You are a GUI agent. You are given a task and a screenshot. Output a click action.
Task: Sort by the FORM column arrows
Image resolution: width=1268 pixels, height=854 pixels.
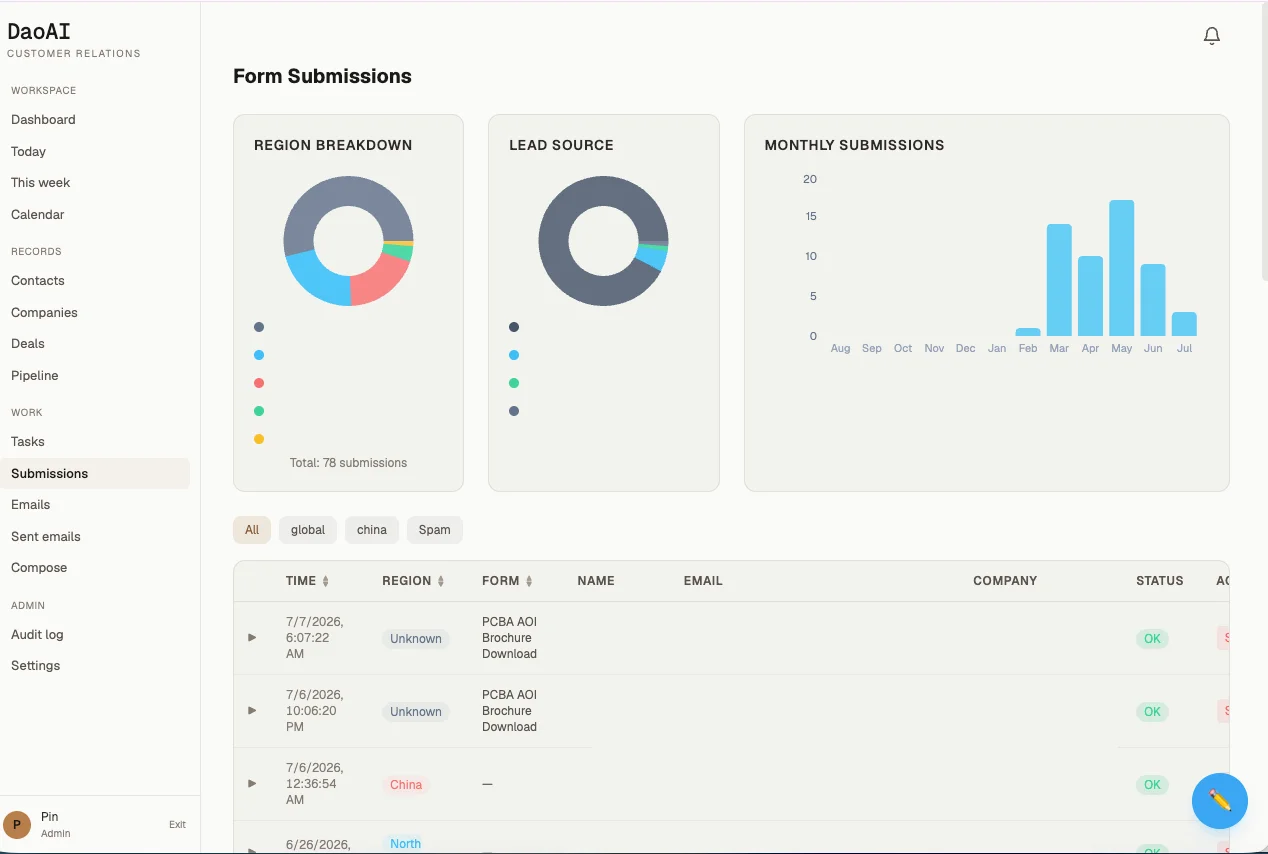pos(529,581)
